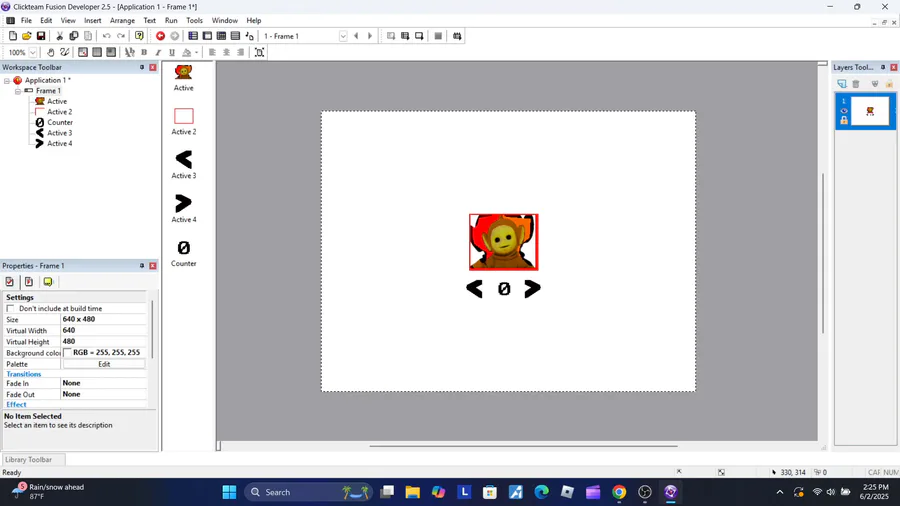Viewport: 900px width, 506px height.
Task: Align text left in toolbar
Action: coord(212,52)
